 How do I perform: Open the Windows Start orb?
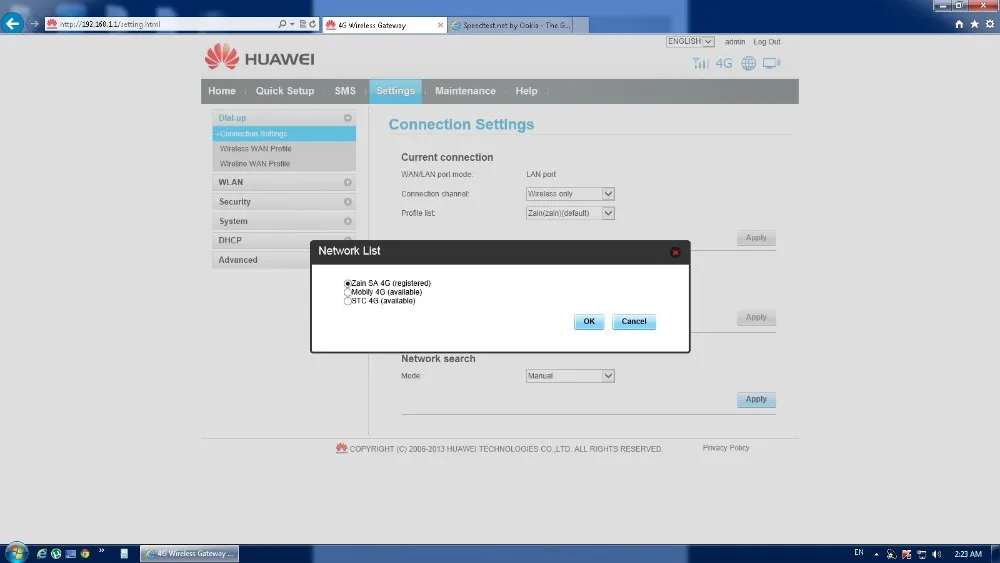point(17,553)
